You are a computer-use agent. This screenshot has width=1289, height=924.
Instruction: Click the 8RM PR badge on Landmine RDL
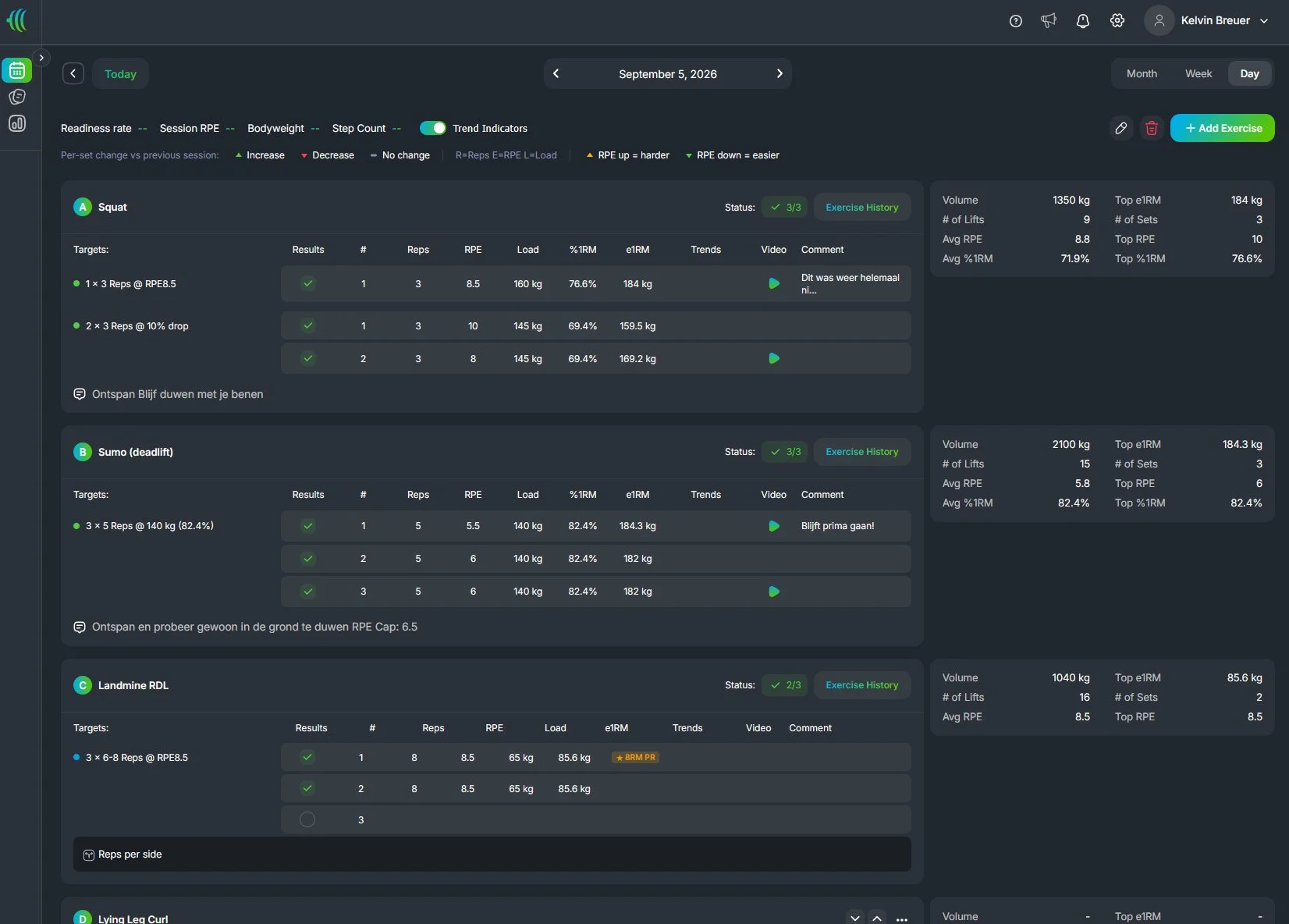(x=636, y=757)
